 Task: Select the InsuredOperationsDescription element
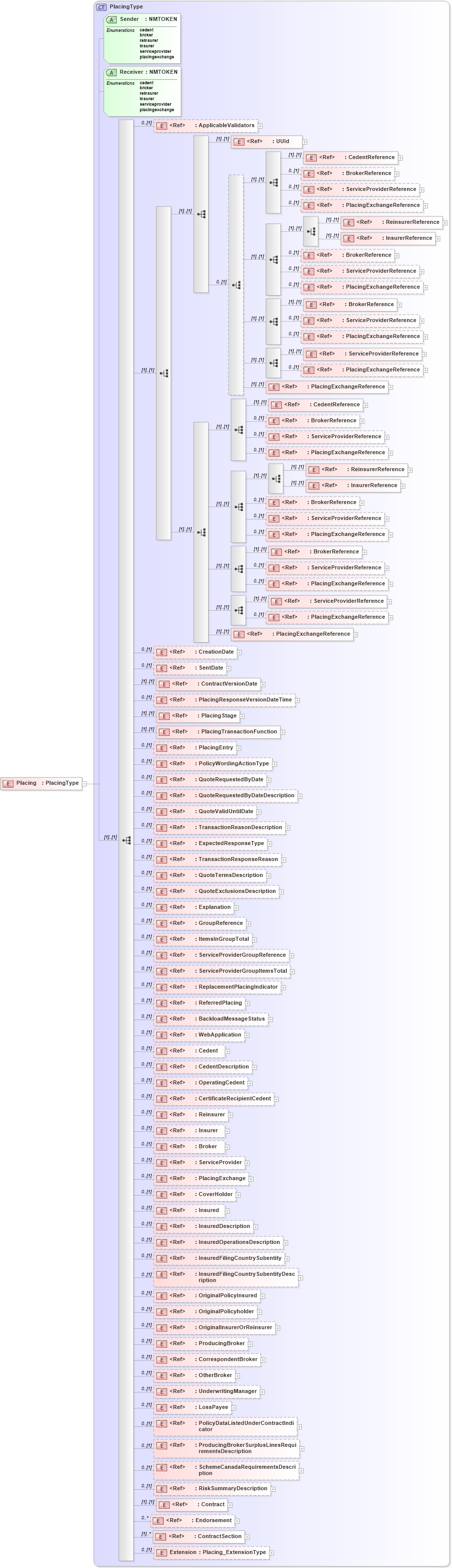click(219, 1242)
